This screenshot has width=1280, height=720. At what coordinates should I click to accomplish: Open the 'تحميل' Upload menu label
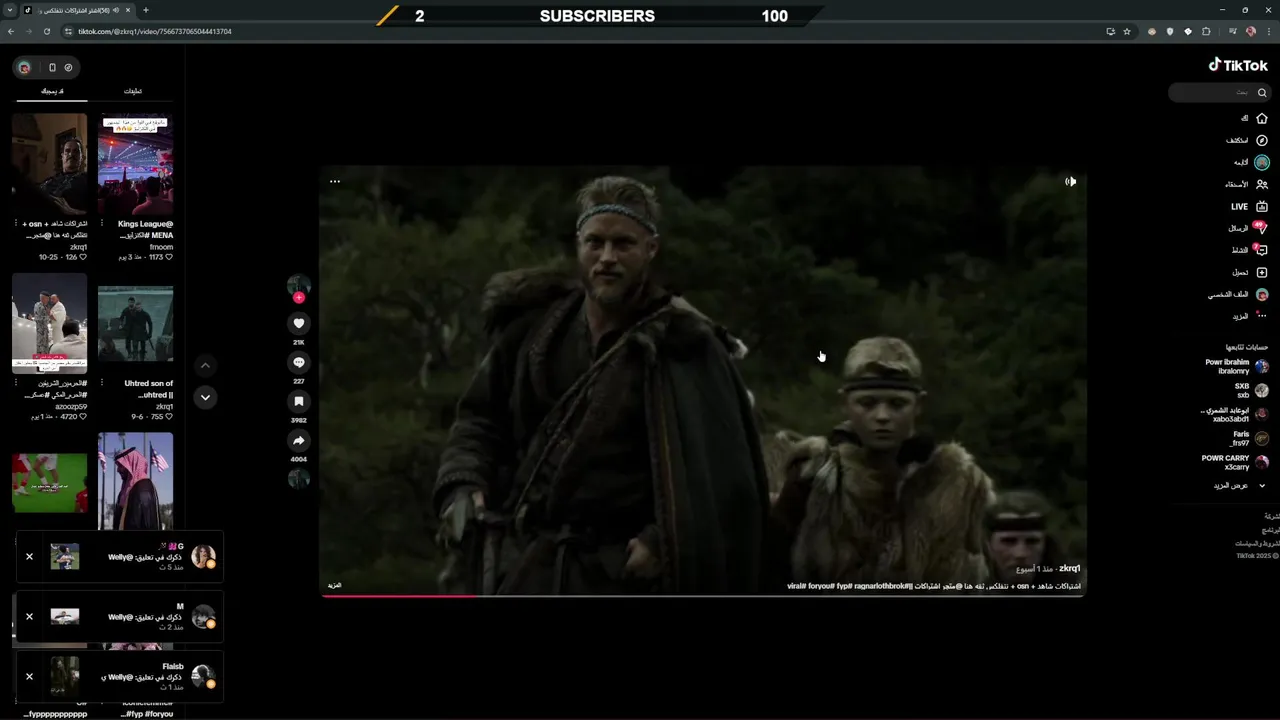[1241, 272]
